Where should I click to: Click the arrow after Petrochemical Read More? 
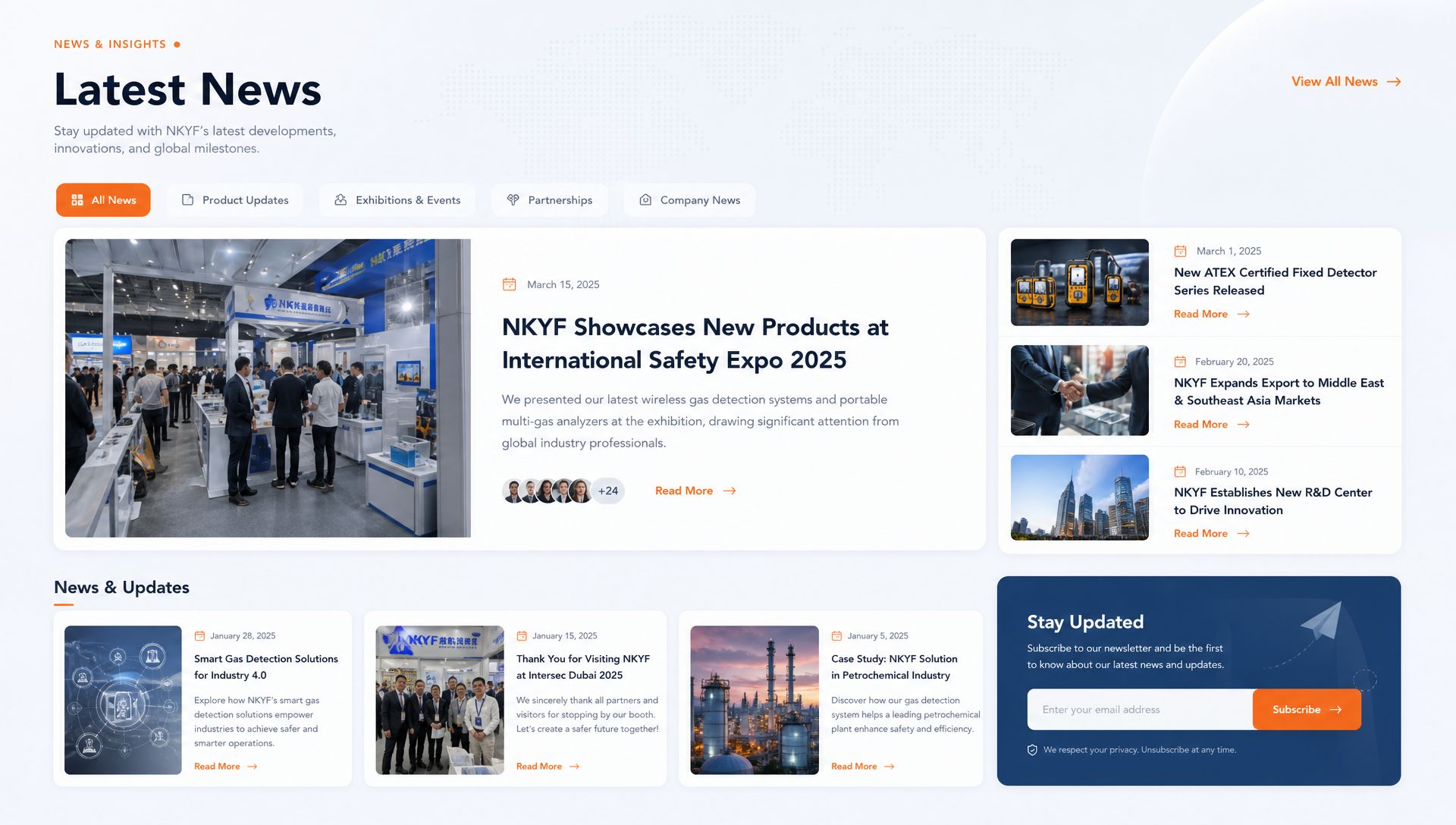click(890, 767)
